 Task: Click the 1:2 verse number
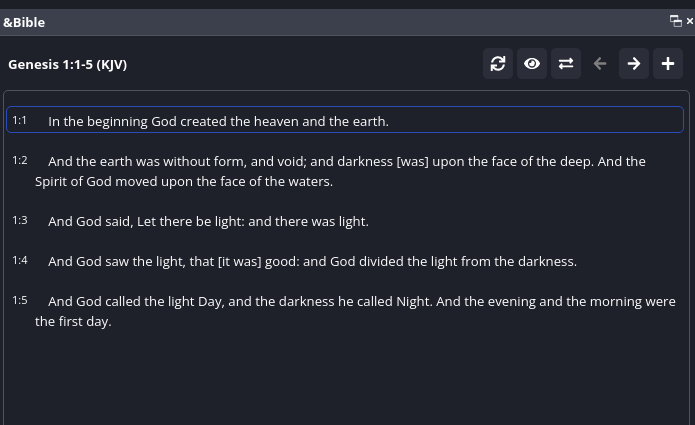tap(20, 160)
